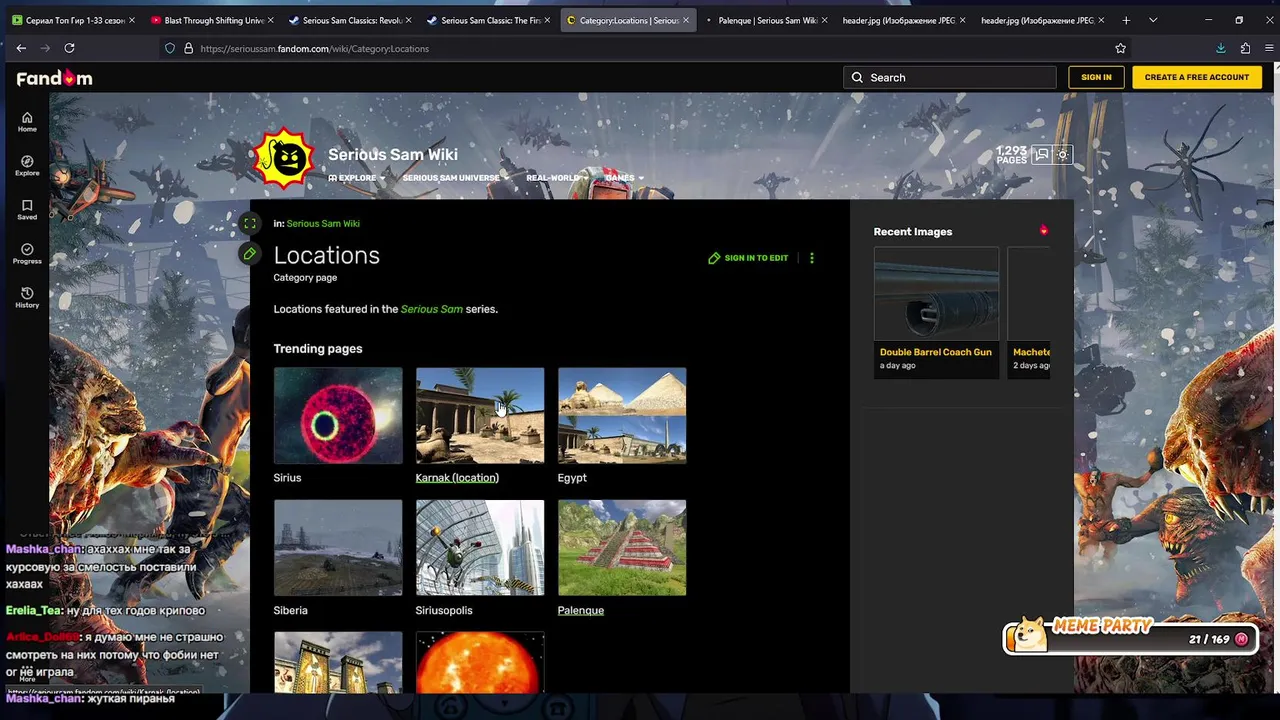Click SIGN IN TO EDIT
Viewport: 1280px width, 720px height.
click(x=748, y=258)
